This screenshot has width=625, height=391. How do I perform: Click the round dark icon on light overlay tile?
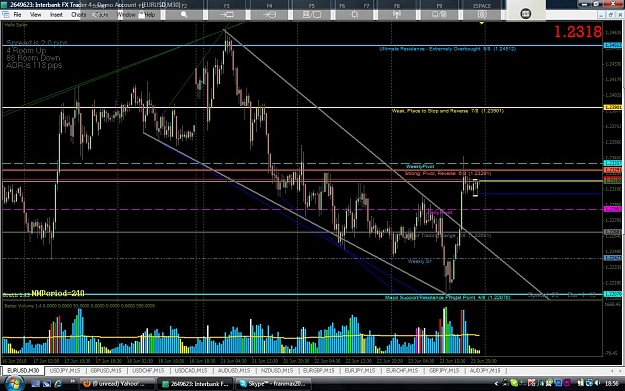pos(526,14)
